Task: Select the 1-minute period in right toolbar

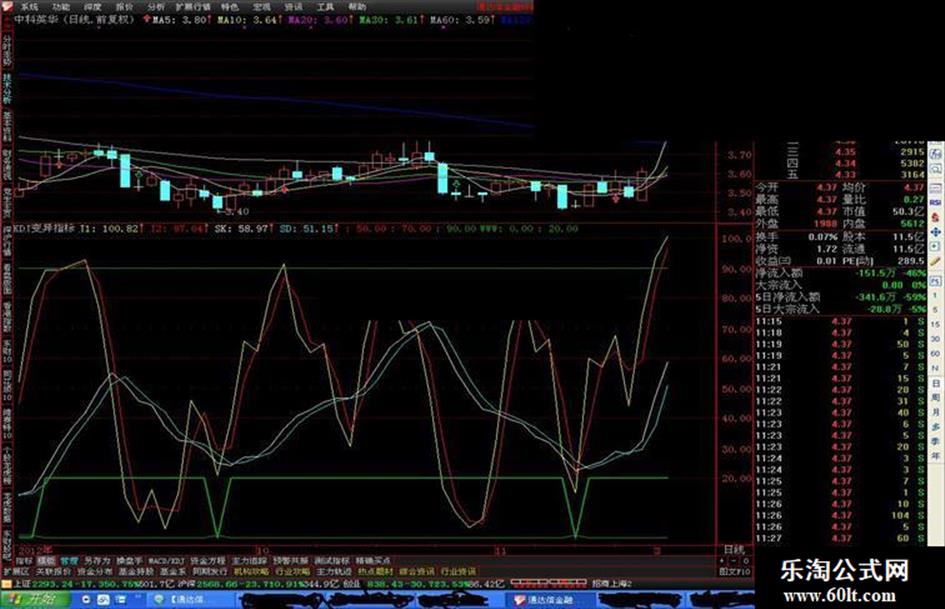Action: 935,295
